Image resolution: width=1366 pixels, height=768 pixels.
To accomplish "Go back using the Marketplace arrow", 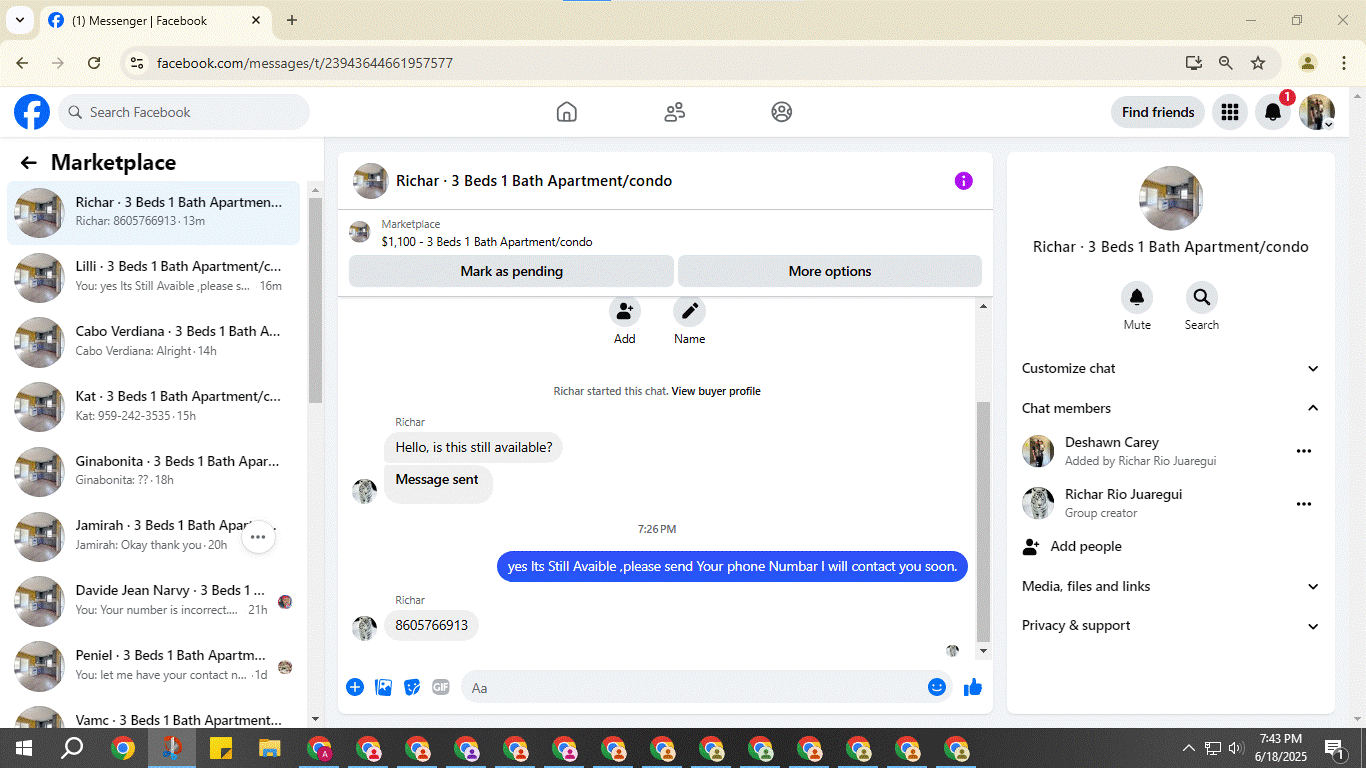I will click(28, 163).
